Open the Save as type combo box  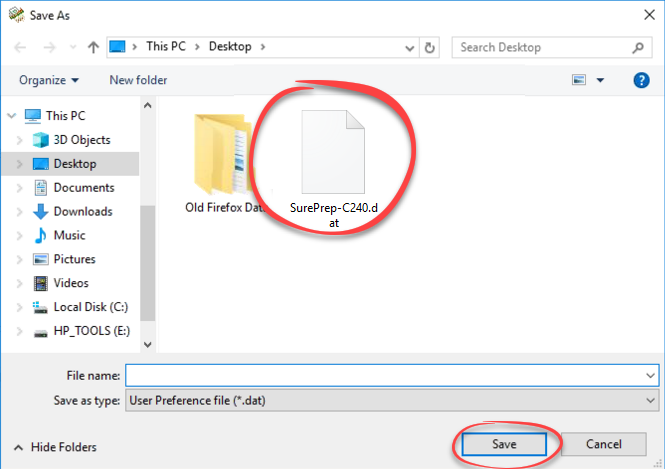[x=392, y=400]
